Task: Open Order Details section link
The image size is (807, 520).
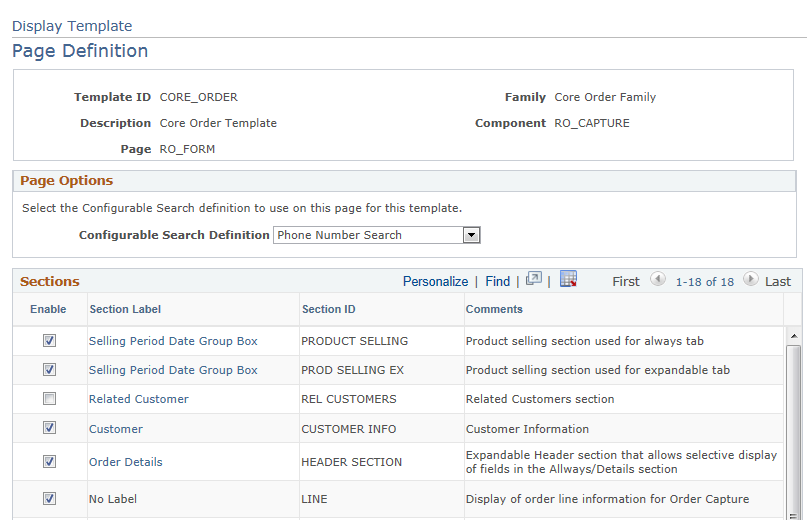Action: pos(126,462)
